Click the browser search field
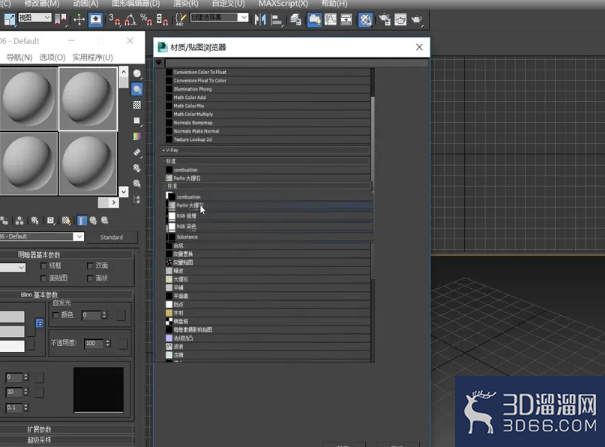The width and height of the screenshot is (605, 447). [x=297, y=62]
